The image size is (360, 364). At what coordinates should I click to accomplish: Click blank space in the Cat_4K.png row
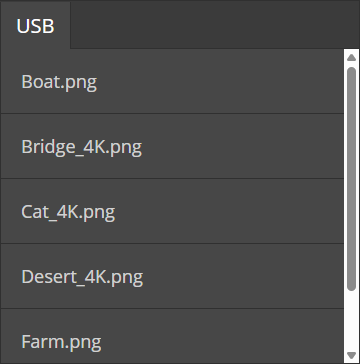229,212
